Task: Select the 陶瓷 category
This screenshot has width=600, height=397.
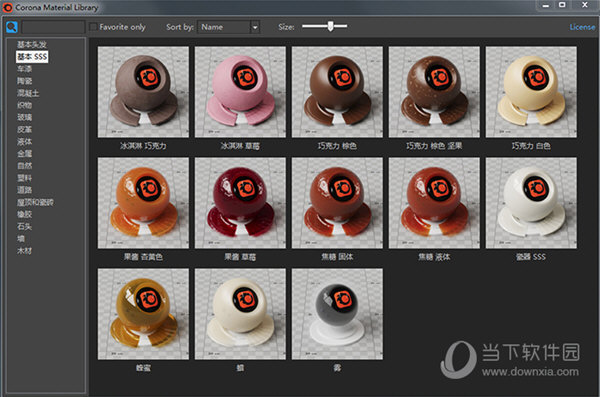Action: click(x=24, y=81)
